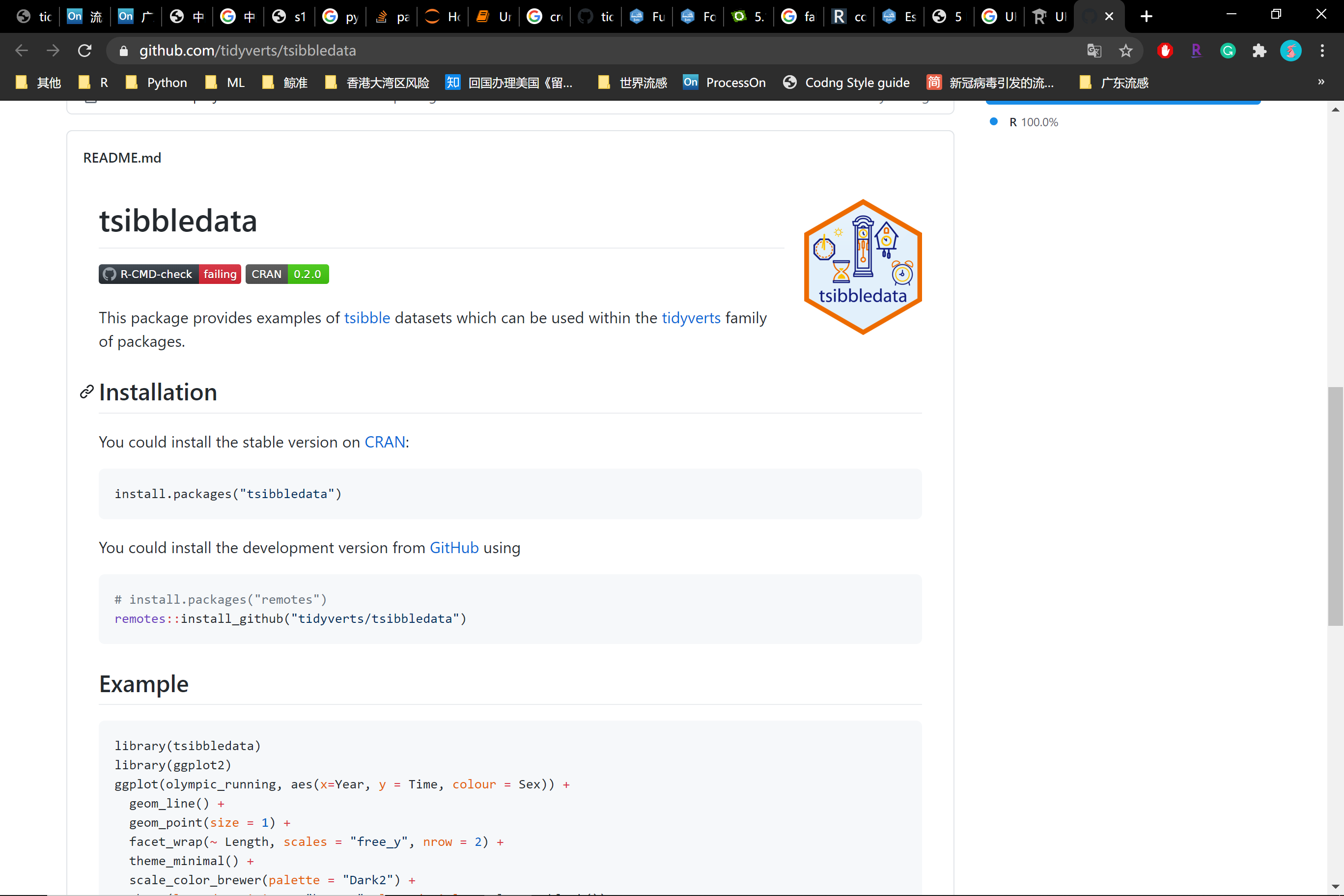
Task: Open Chrome three-dot menu
Action: click(x=1322, y=50)
